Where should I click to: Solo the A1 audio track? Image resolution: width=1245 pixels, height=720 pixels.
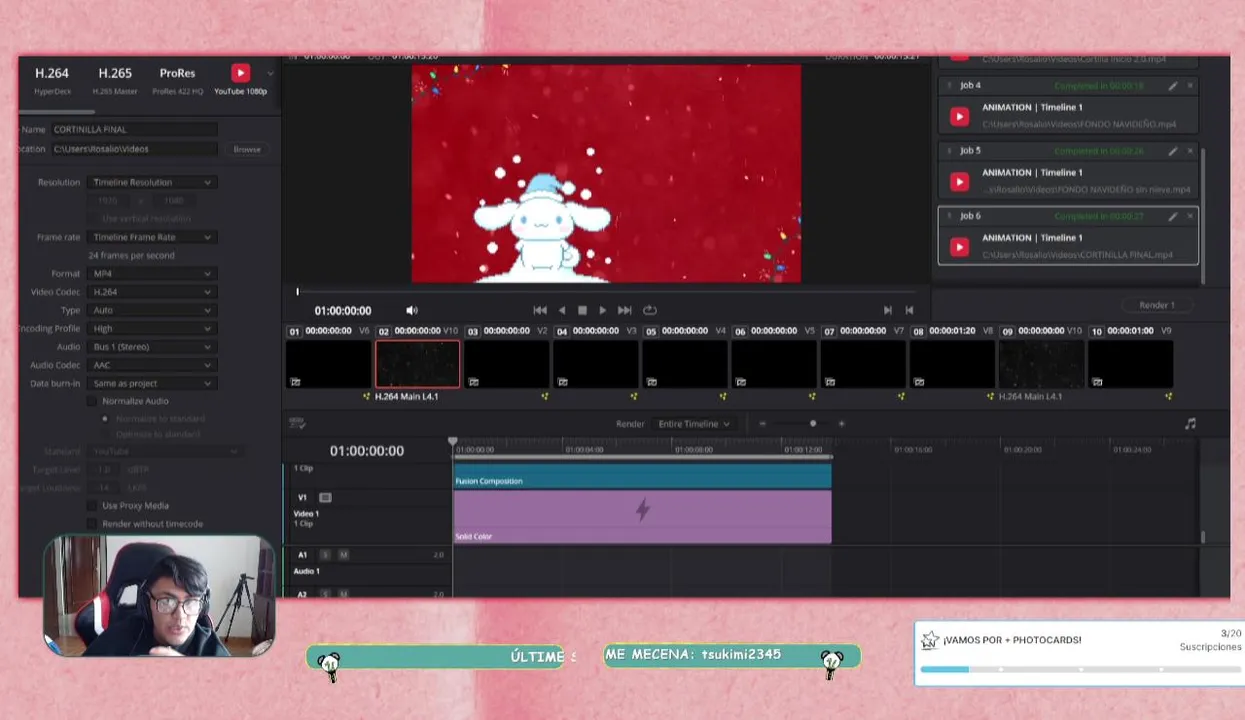click(x=325, y=554)
